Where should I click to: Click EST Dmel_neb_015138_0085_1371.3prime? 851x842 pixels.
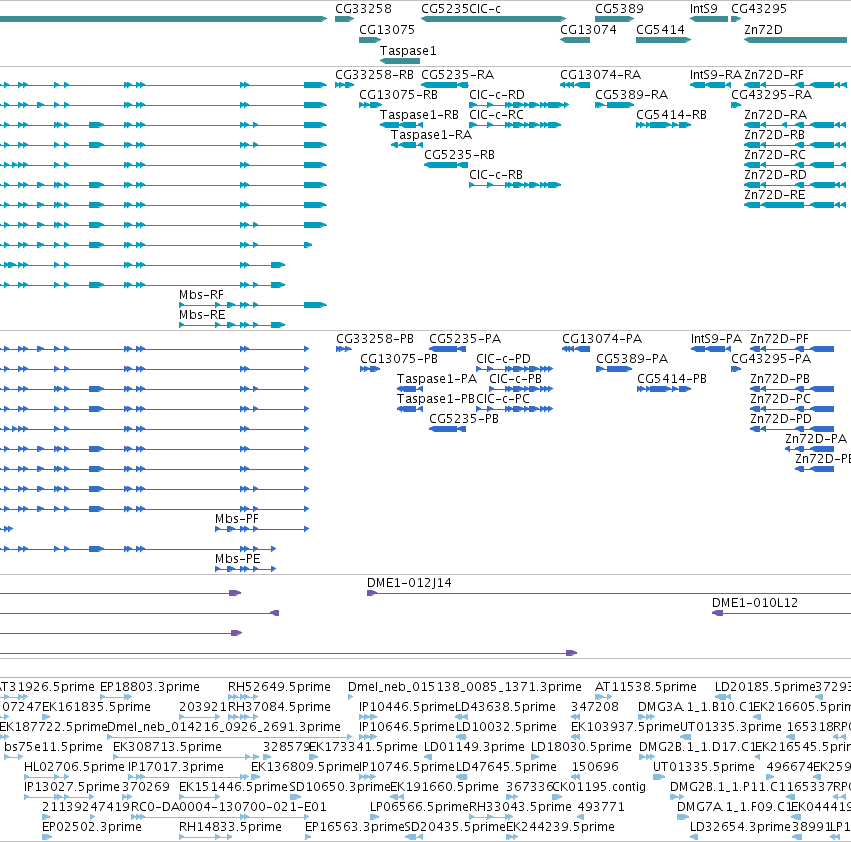tap(351, 697)
